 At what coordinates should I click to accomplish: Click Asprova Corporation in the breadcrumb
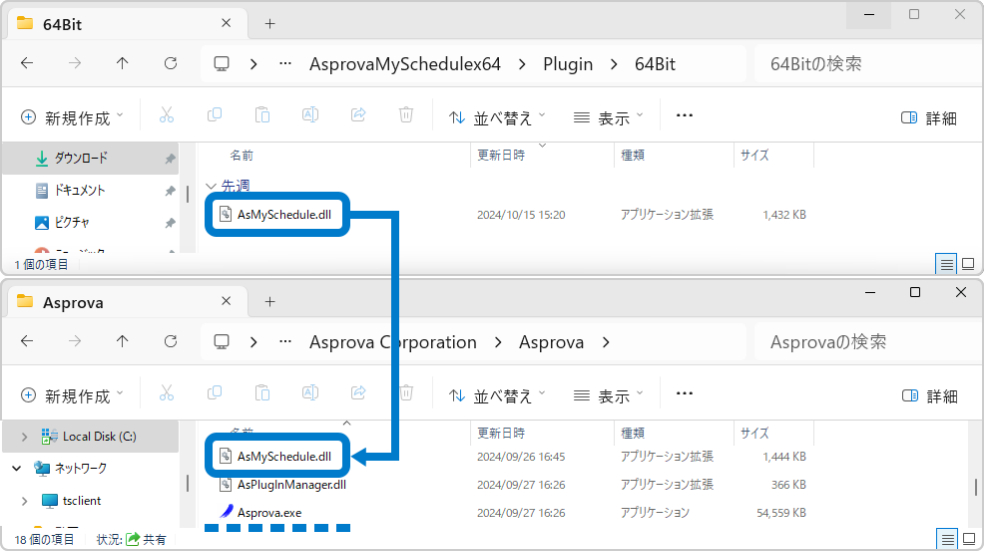pyautogui.click(x=393, y=342)
